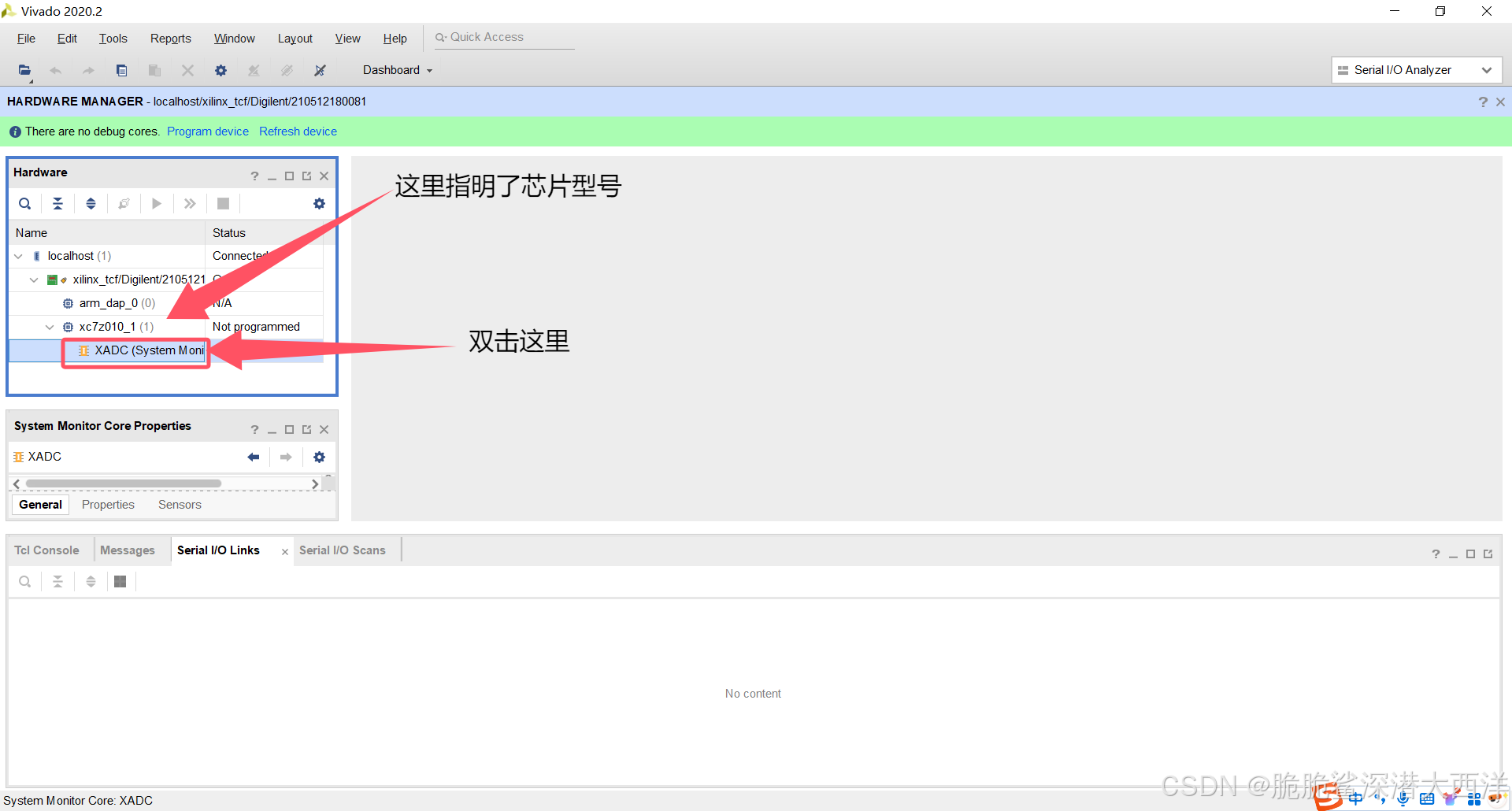Viewport: 1512px width, 811px height.
Task: Open the Reports menu
Action: tap(170, 39)
